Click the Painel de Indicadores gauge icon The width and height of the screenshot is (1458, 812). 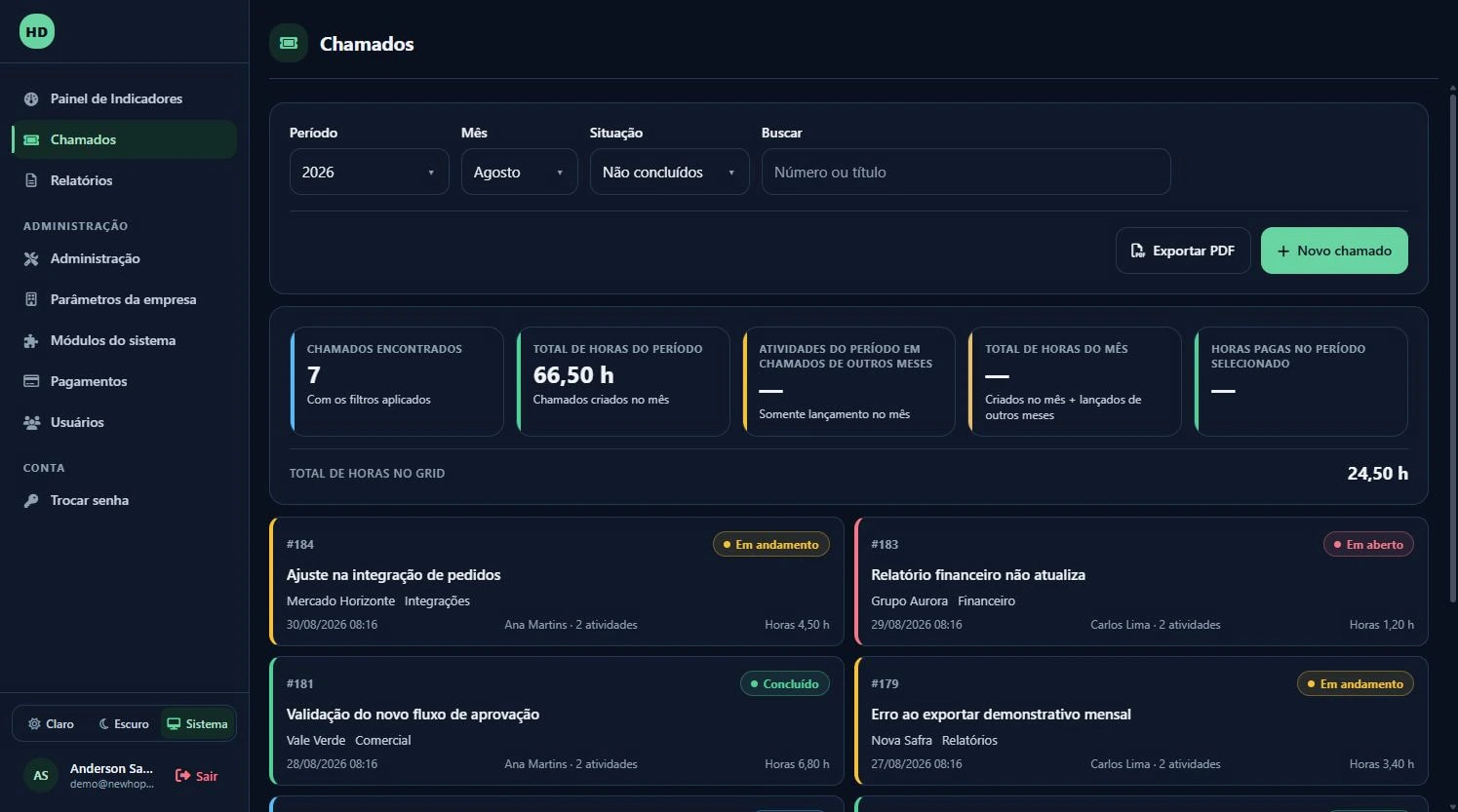31,98
